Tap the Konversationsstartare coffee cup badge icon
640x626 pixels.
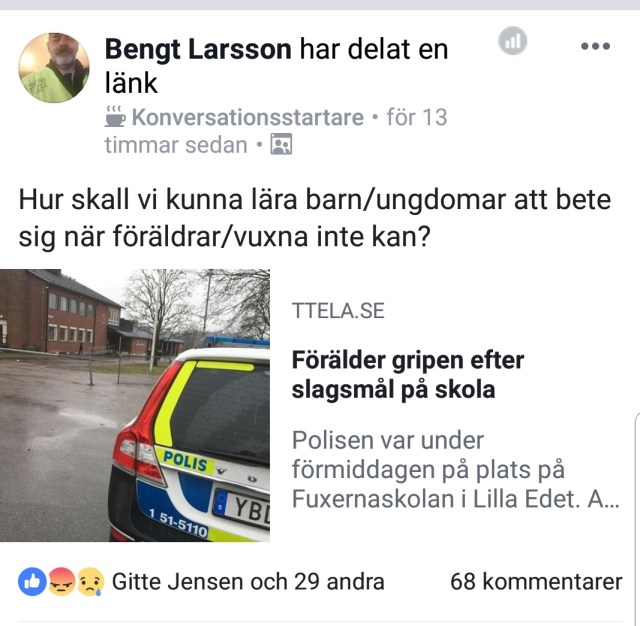click(115, 117)
